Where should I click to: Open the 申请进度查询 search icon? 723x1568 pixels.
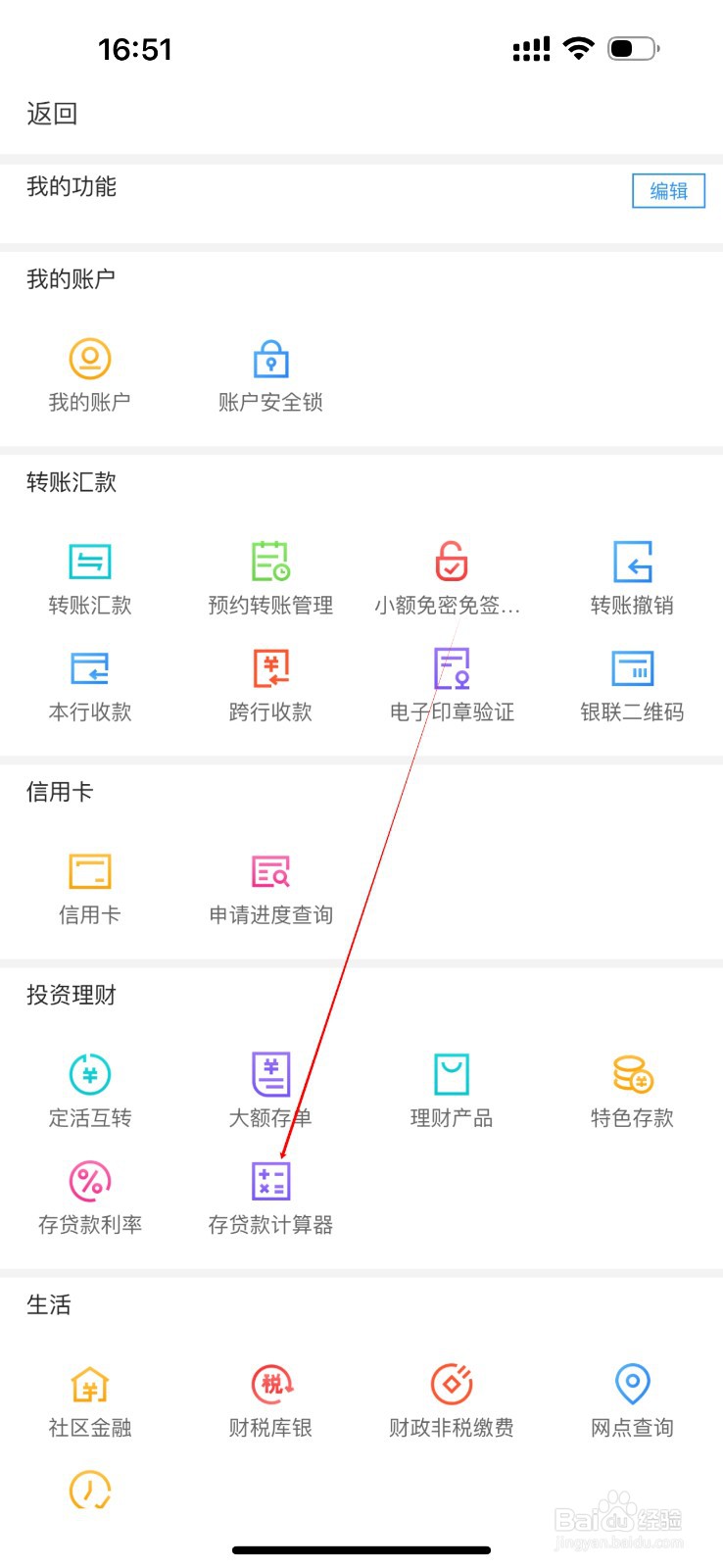[271, 871]
